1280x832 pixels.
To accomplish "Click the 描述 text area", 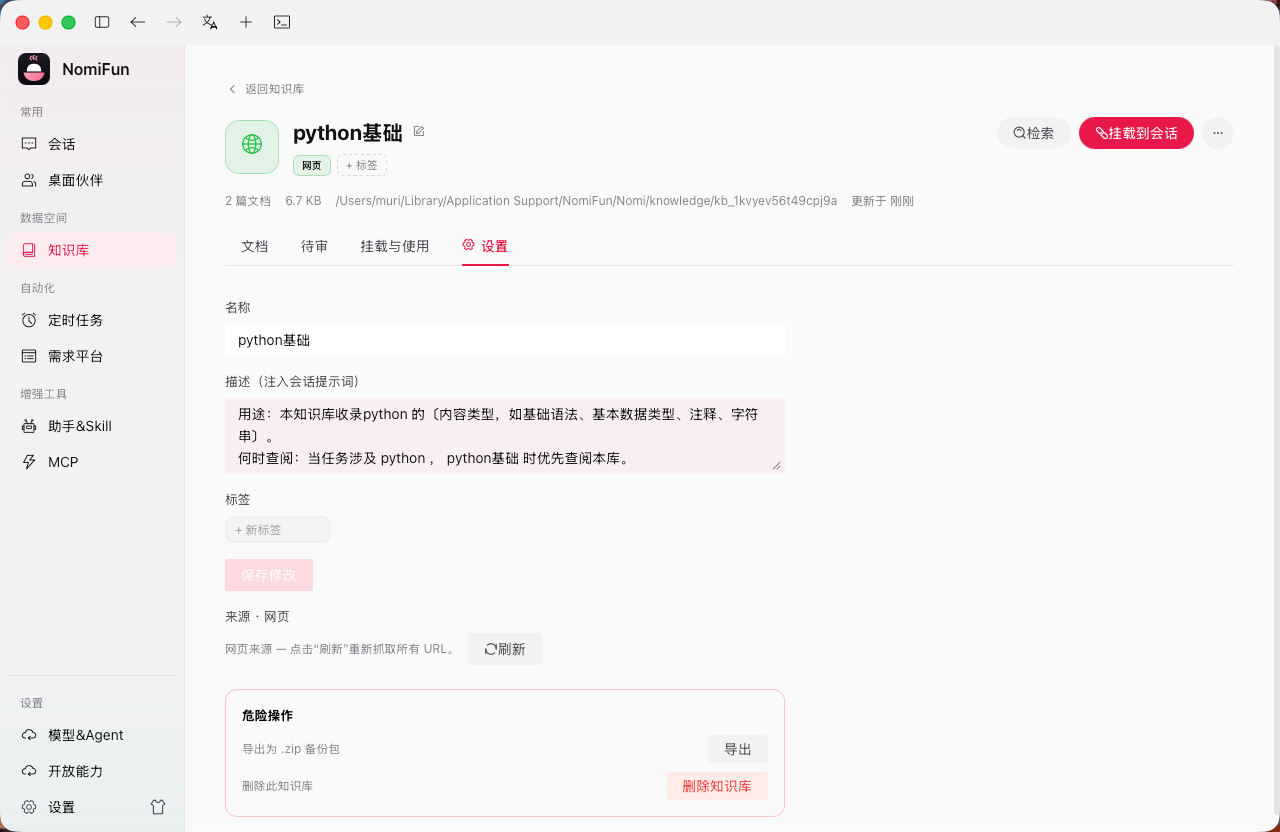I will [505, 436].
